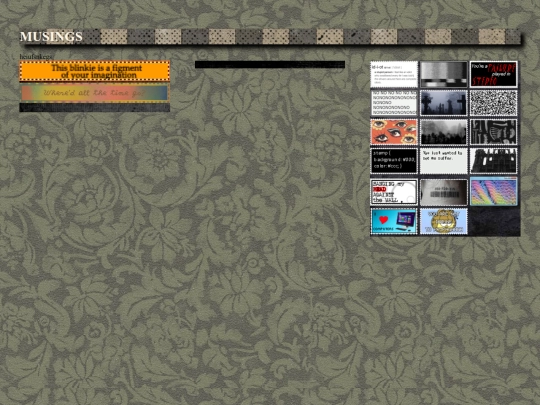Click the 'BANGING my HEAD AGAINST the WALL' stamp
The width and height of the screenshot is (540, 405).
coord(394,192)
